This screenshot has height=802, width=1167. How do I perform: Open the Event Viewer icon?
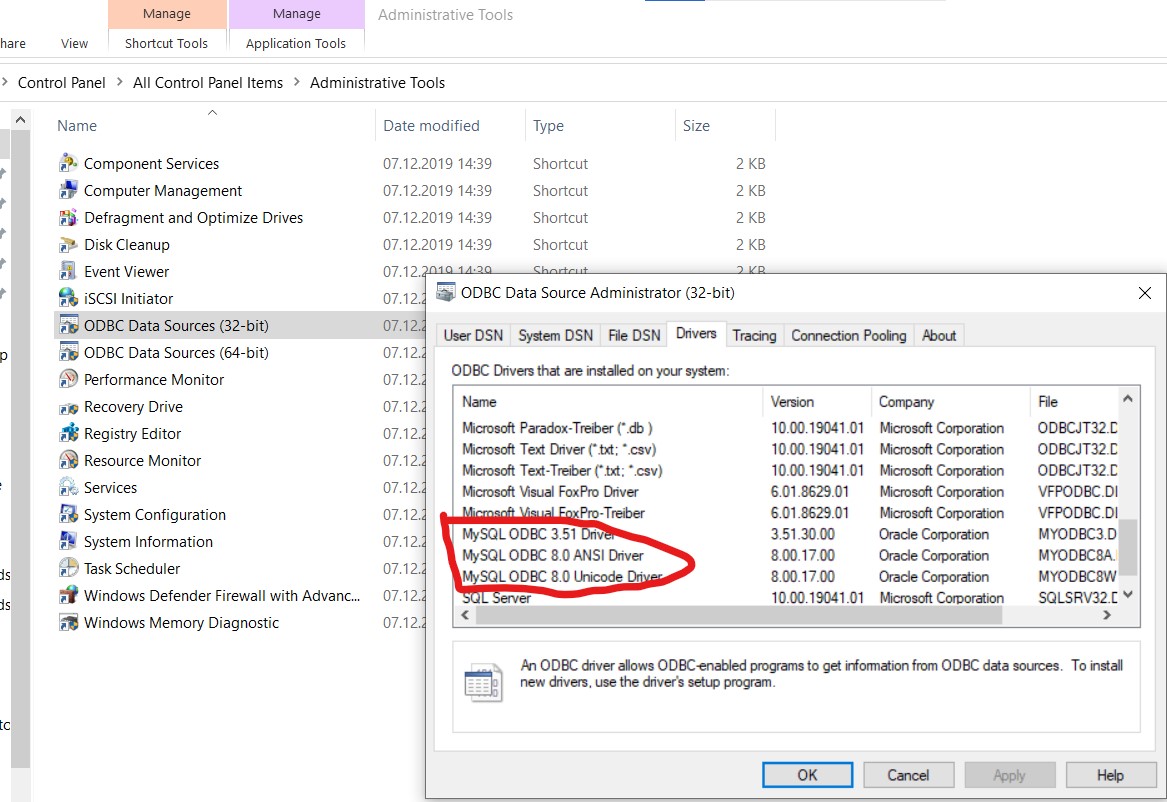pos(68,272)
